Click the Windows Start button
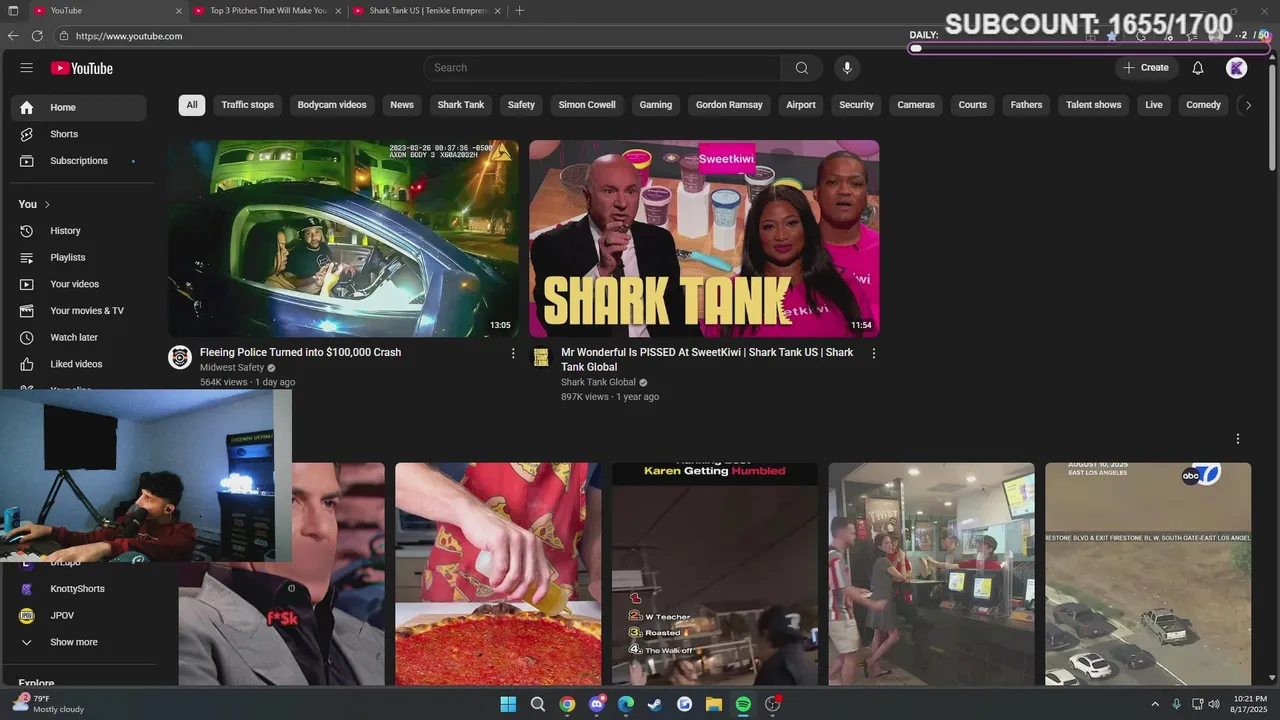 point(508,704)
